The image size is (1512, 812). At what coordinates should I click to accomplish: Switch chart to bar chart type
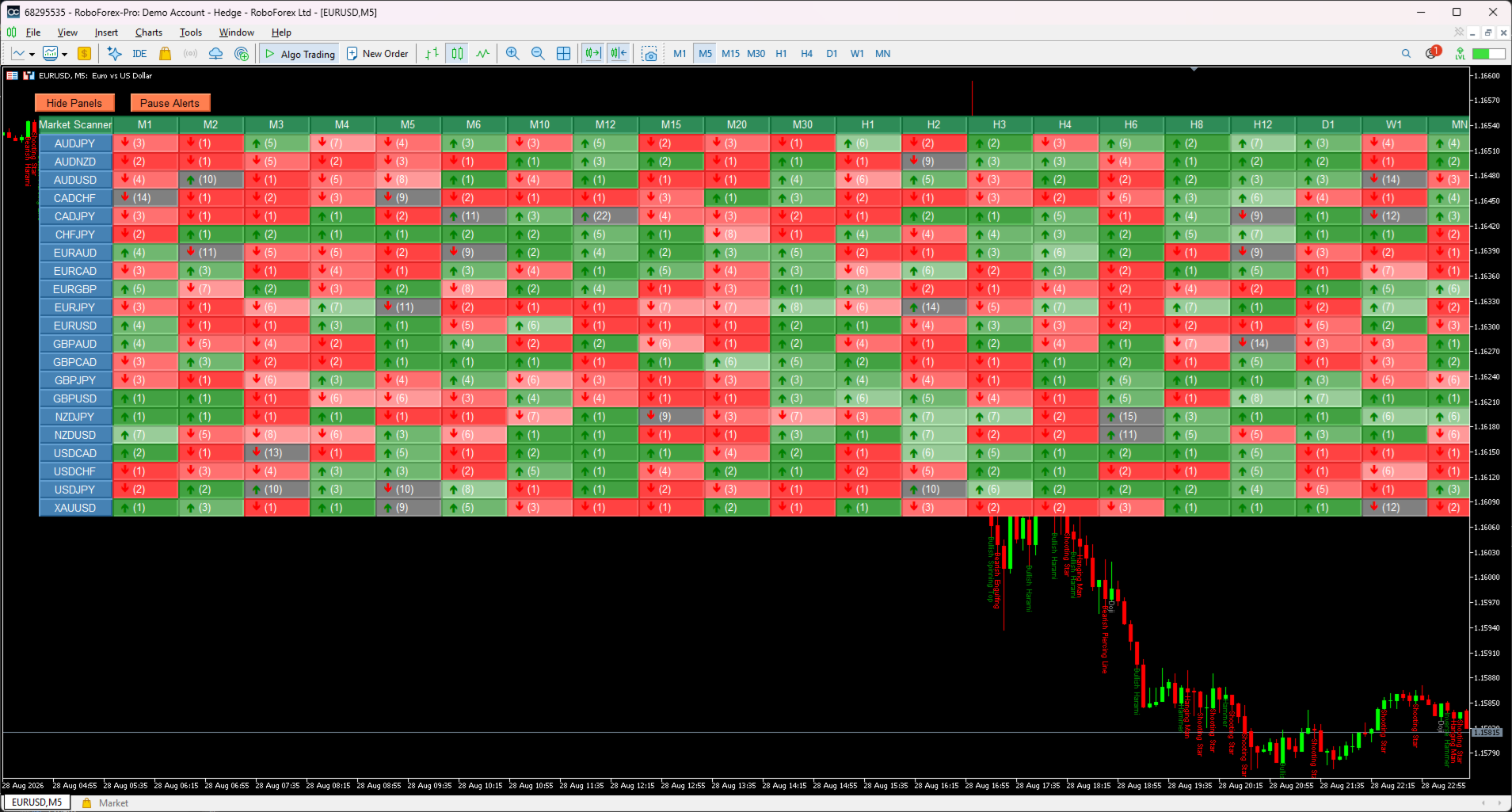[x=432, y=54]
